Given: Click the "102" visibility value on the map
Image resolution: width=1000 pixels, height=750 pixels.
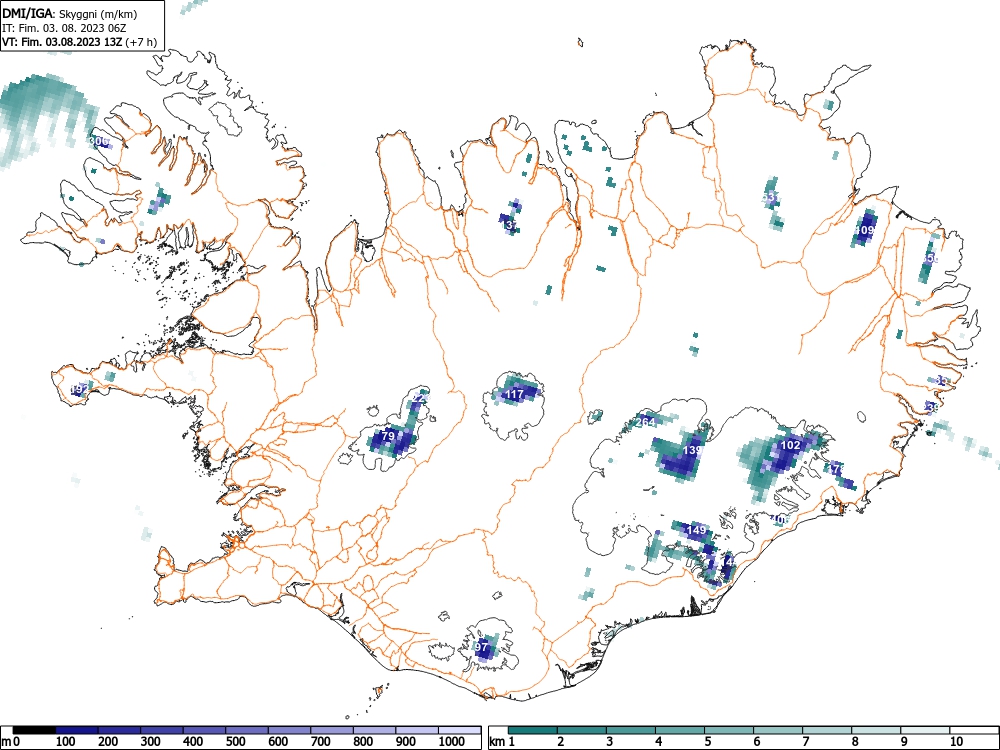Looking at the screenshot, I should [x=790, y=445].
